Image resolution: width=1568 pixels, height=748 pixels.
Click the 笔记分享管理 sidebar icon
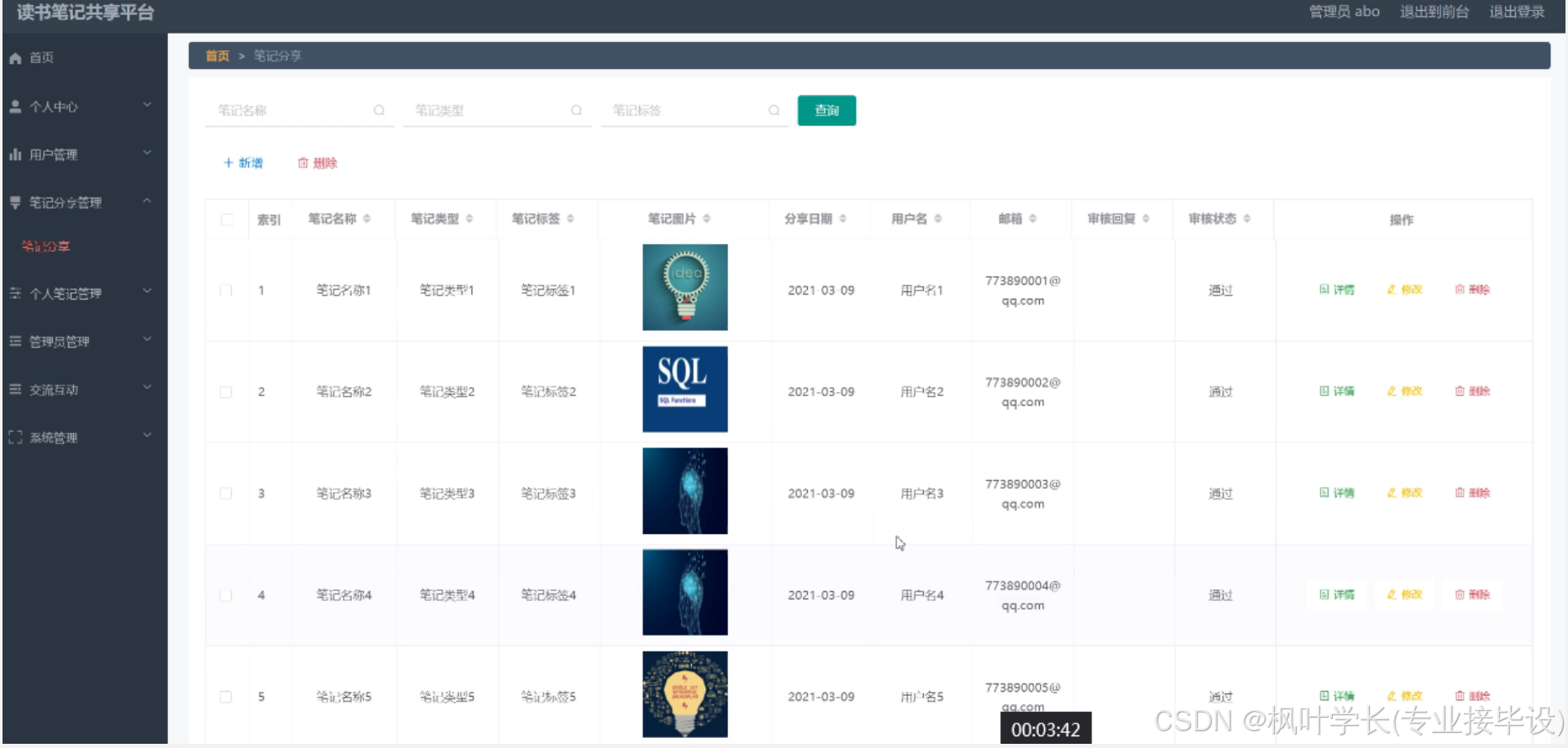(x=15, y=202)
